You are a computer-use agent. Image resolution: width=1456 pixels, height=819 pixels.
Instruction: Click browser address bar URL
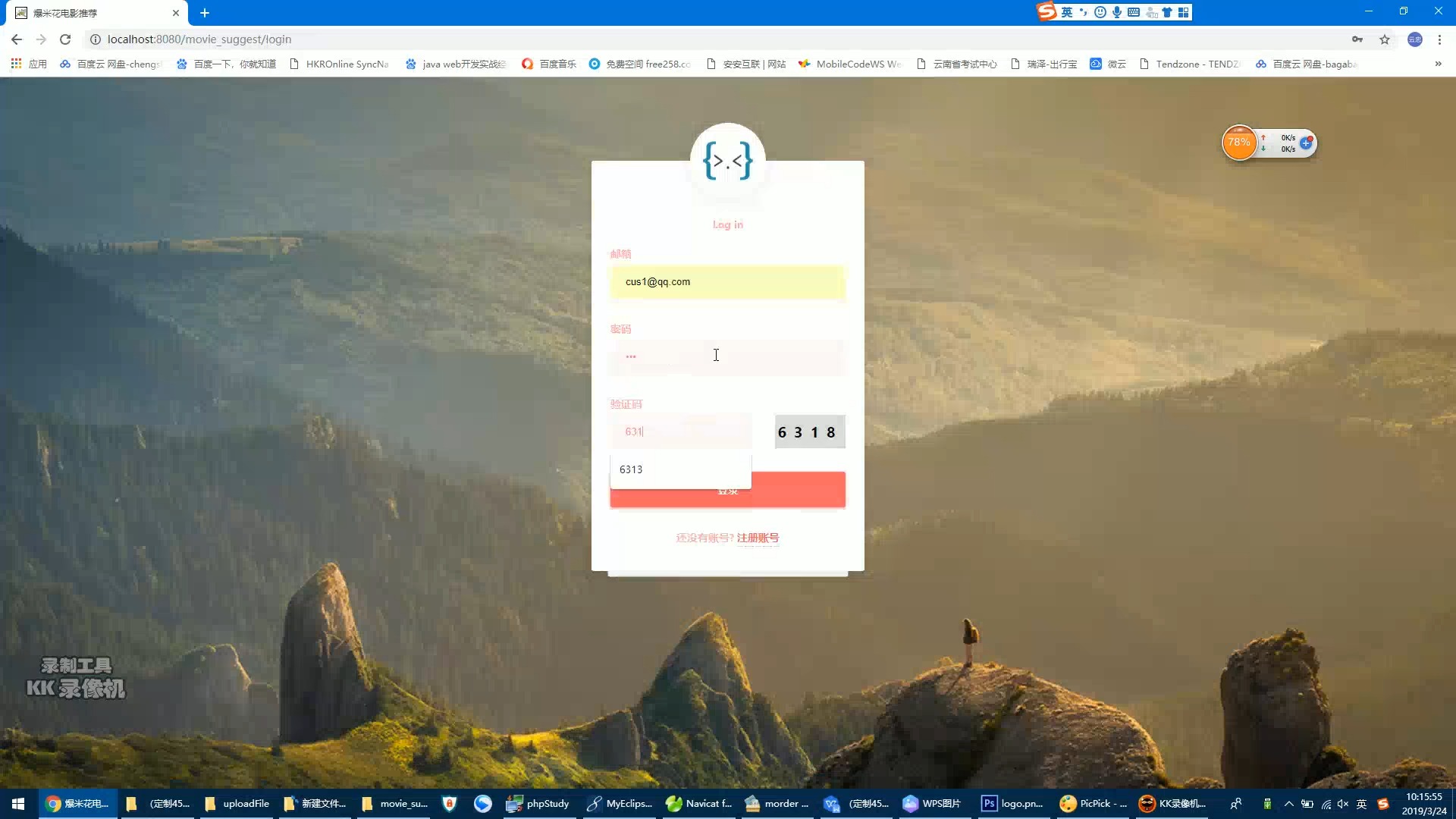coord(199,39)
